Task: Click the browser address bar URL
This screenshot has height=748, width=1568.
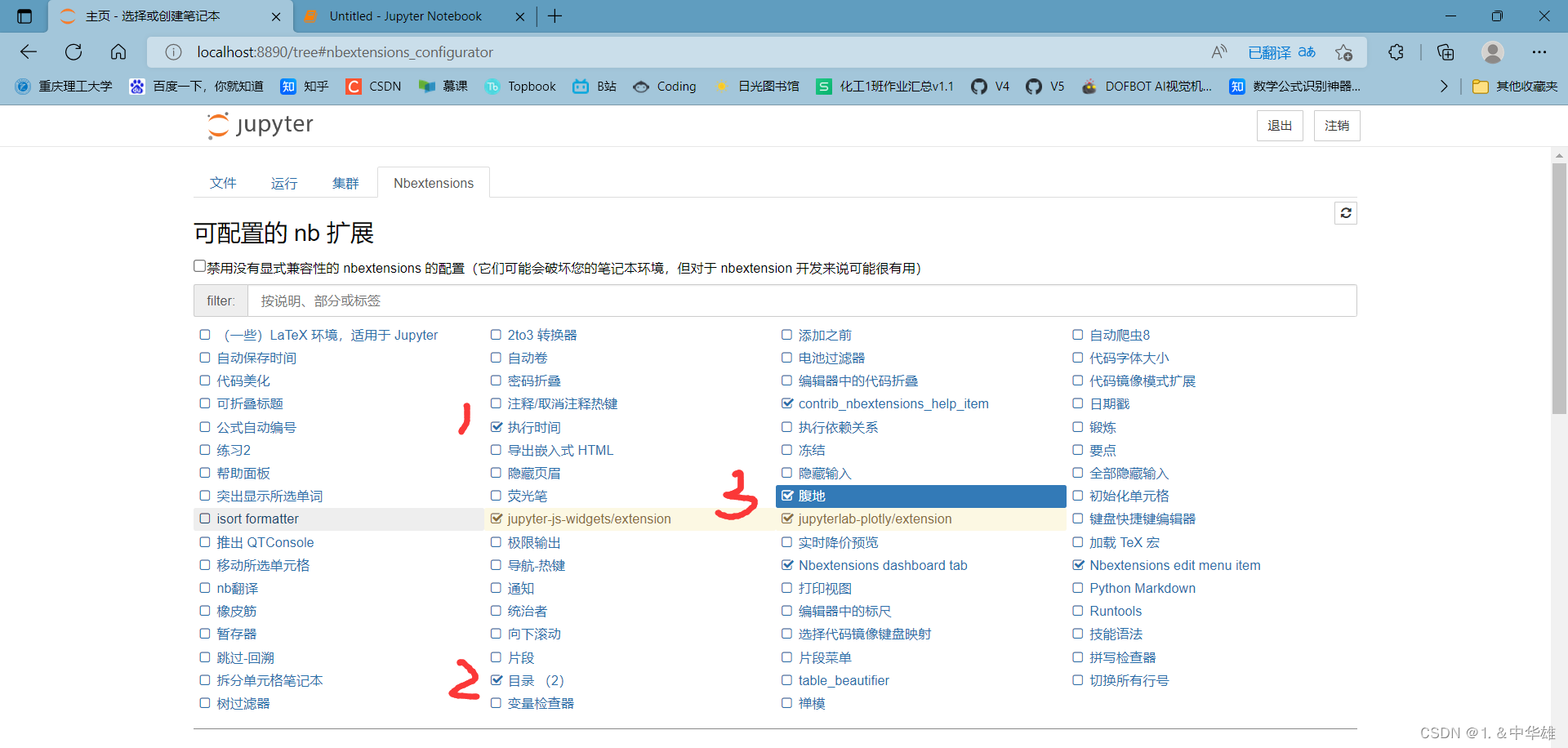Action: point(345,52)
